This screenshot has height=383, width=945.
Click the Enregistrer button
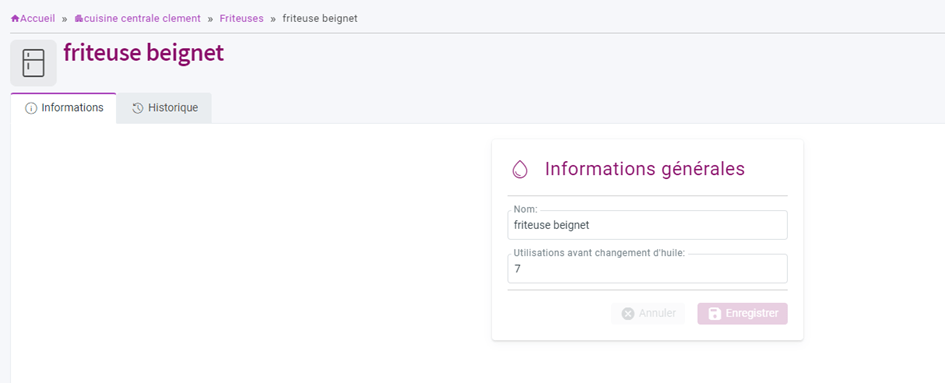(x=742, y=314)
